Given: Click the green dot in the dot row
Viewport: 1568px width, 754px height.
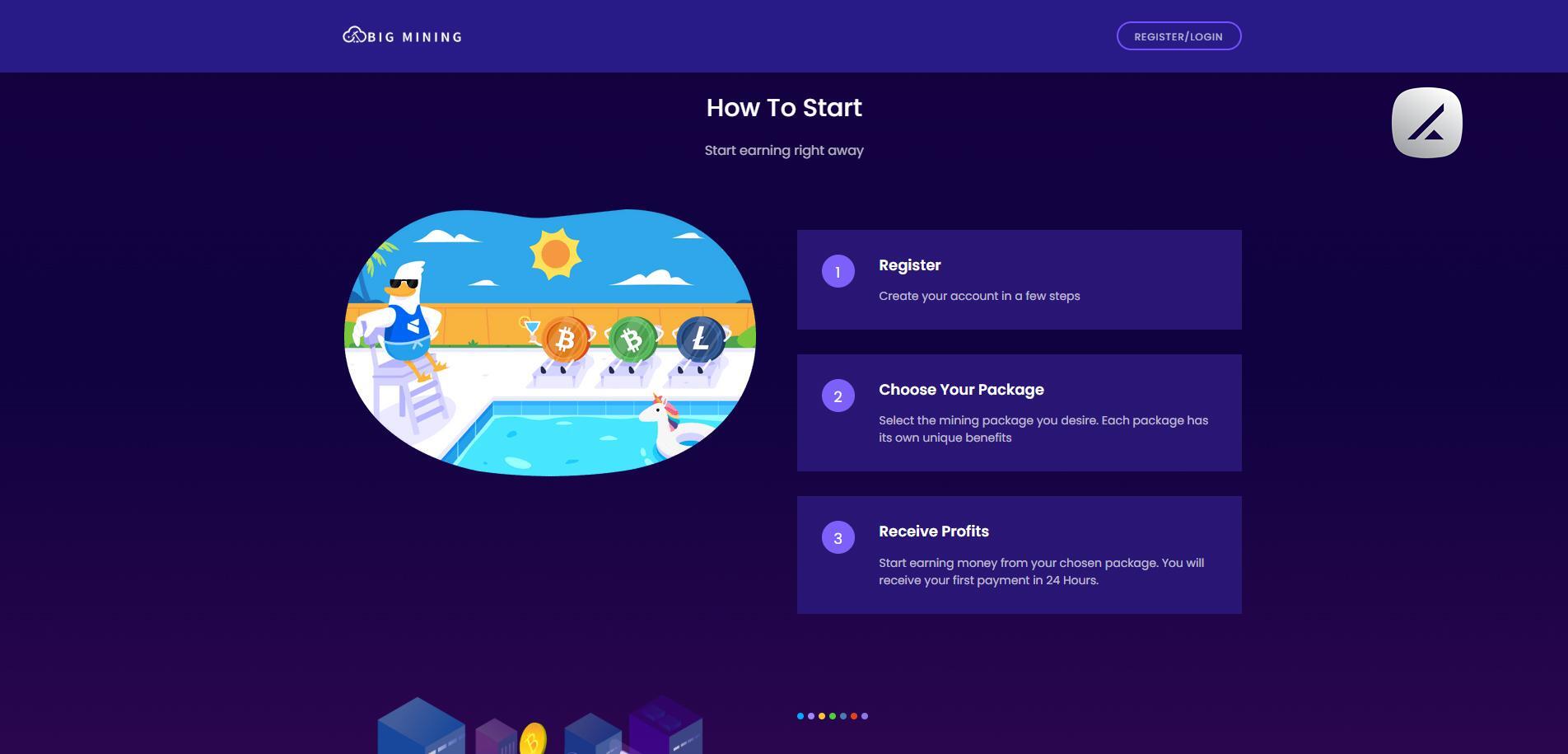Looking at the screenshot, I should click(x=833, y=716).
